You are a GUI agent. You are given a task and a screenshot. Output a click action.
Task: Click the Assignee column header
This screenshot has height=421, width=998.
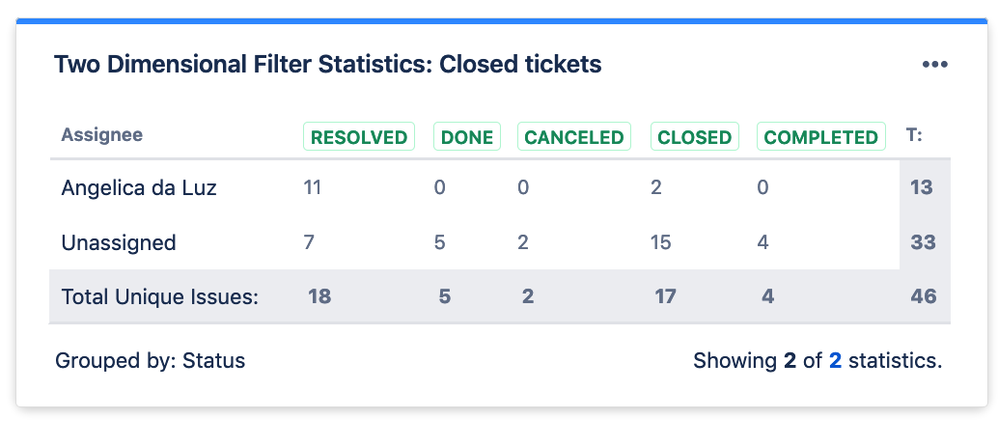click(x=102, y=135)
